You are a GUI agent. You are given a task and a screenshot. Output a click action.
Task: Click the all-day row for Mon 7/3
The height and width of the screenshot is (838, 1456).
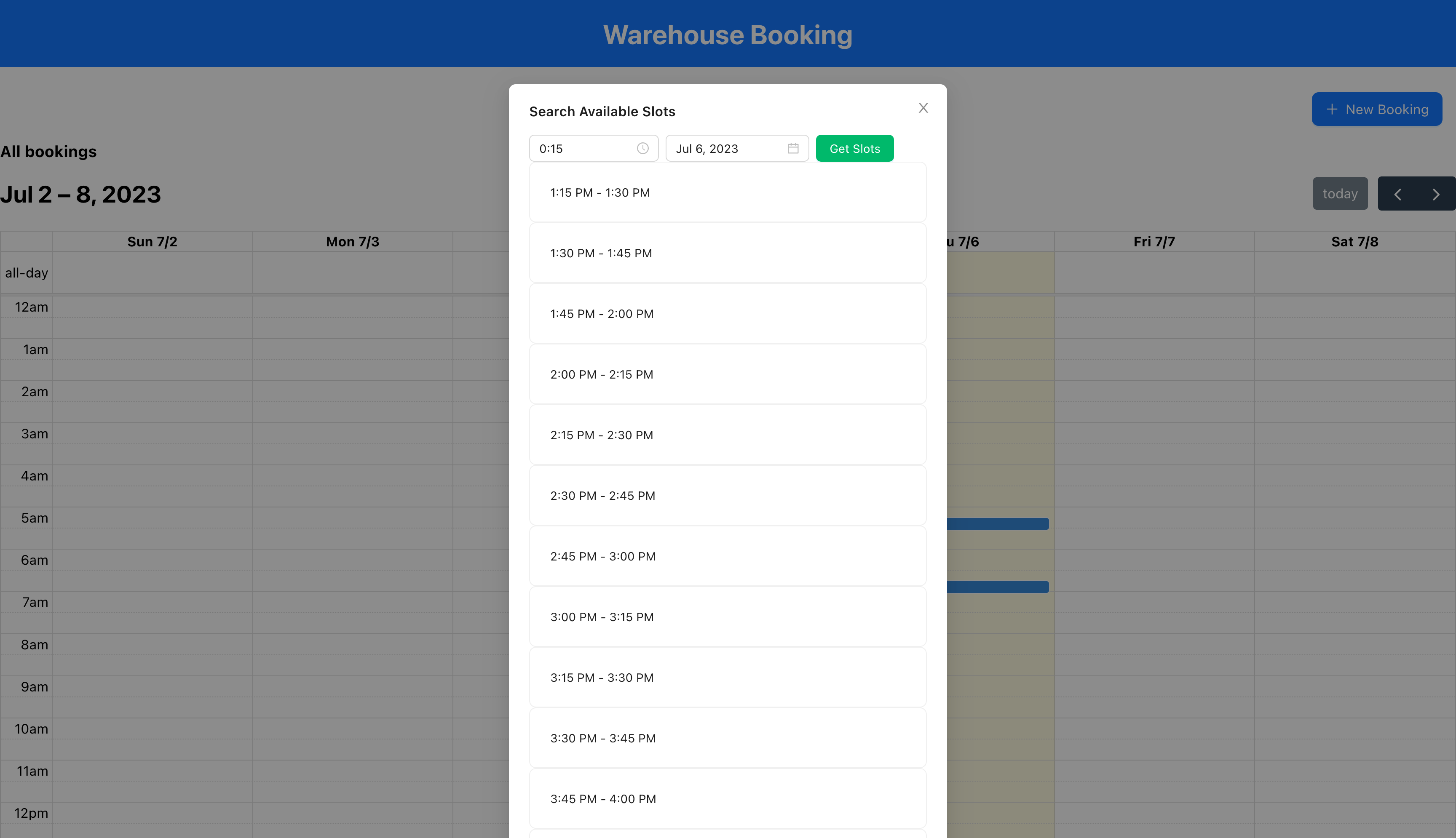click(352, 272)
